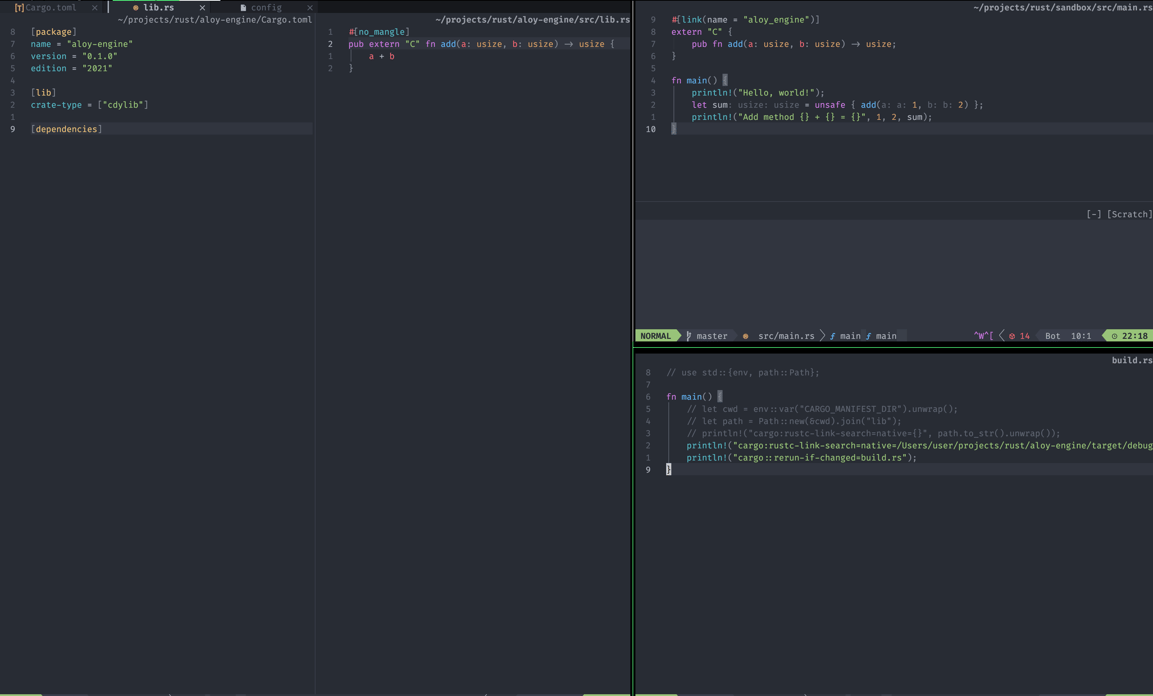The height and width of the screenshot is (696, 1153).
Task: Click the build.rs window title
Action: coord(1132,360)
